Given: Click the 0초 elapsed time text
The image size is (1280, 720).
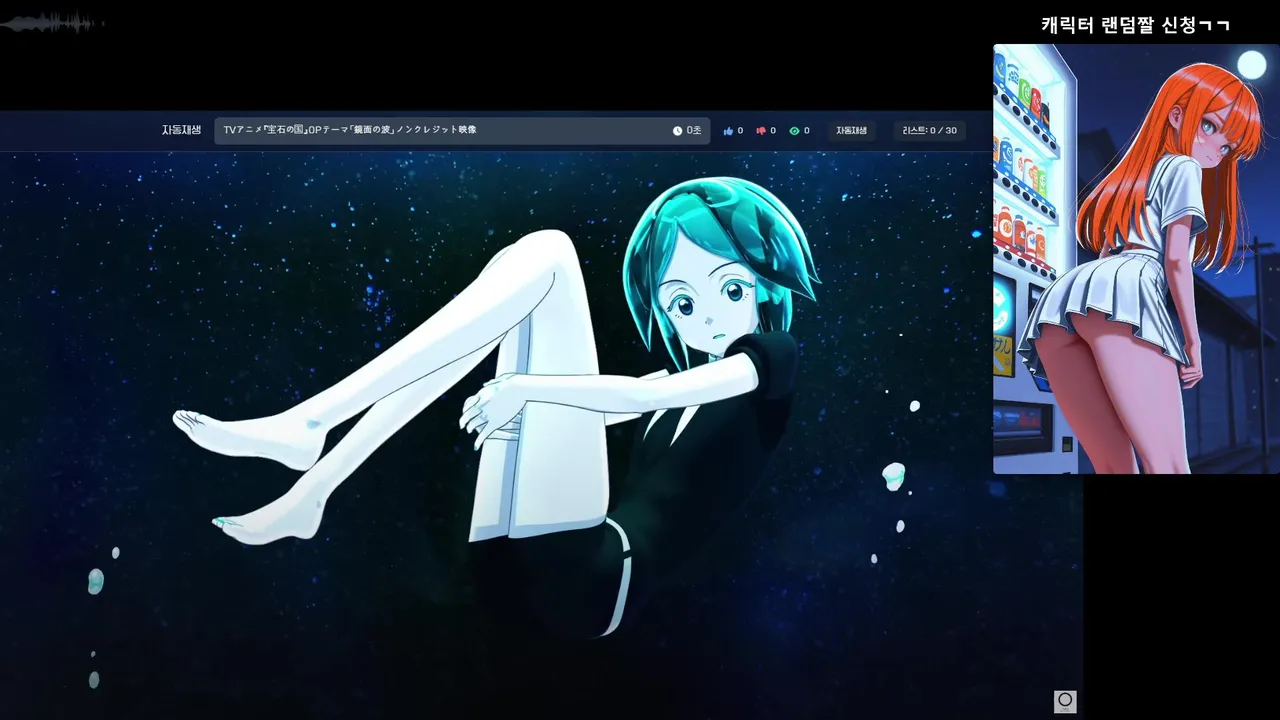Looking at the screenshot, I should [x=694, y=131].
